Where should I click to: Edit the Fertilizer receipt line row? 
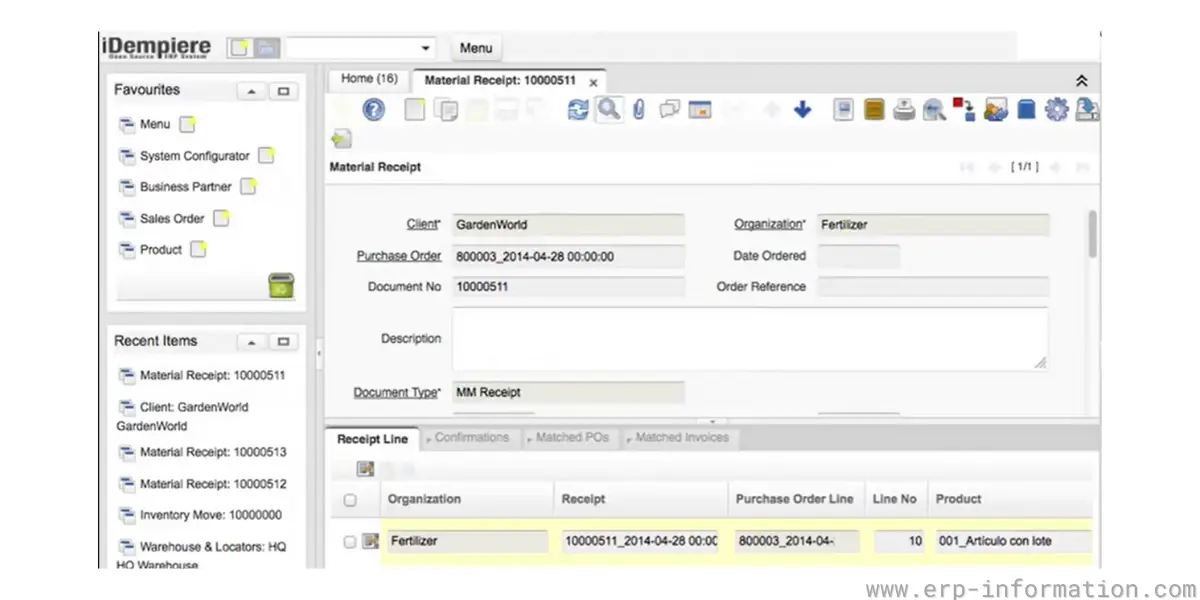[370, 541]
